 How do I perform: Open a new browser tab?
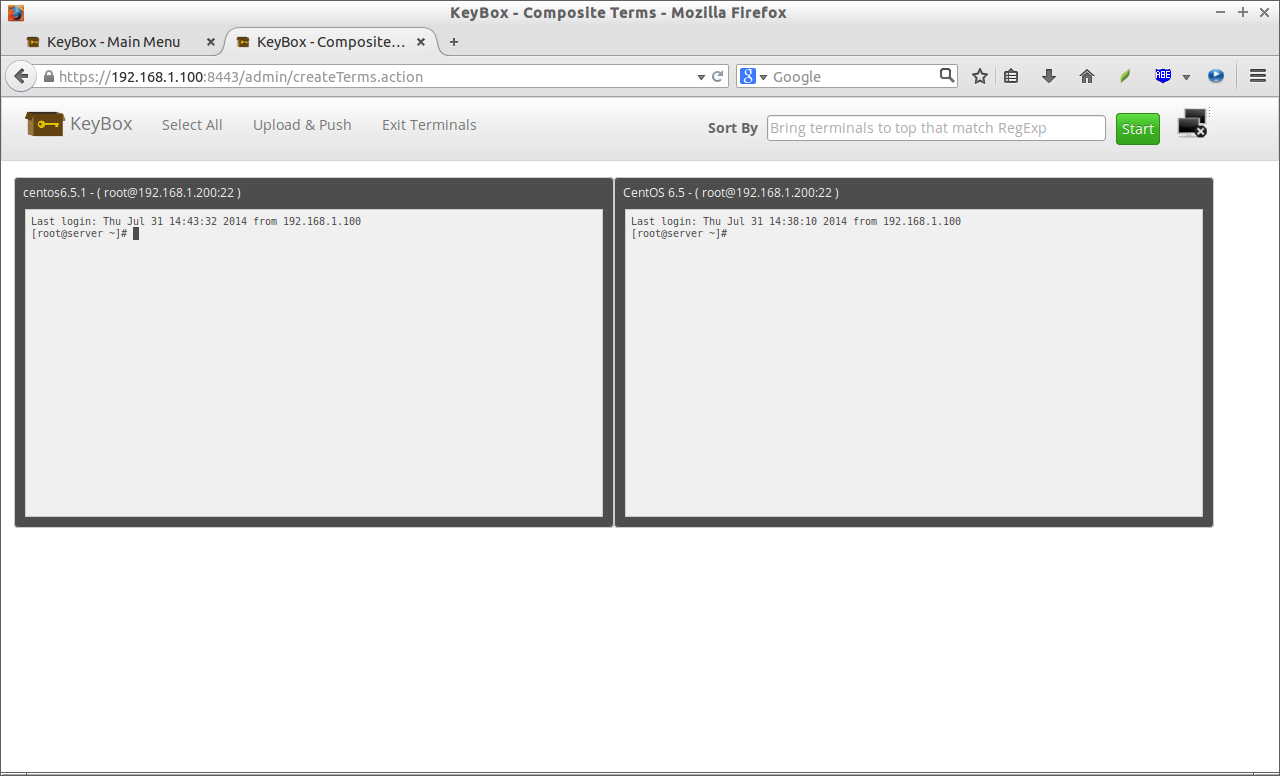click(x=454, y=42)
